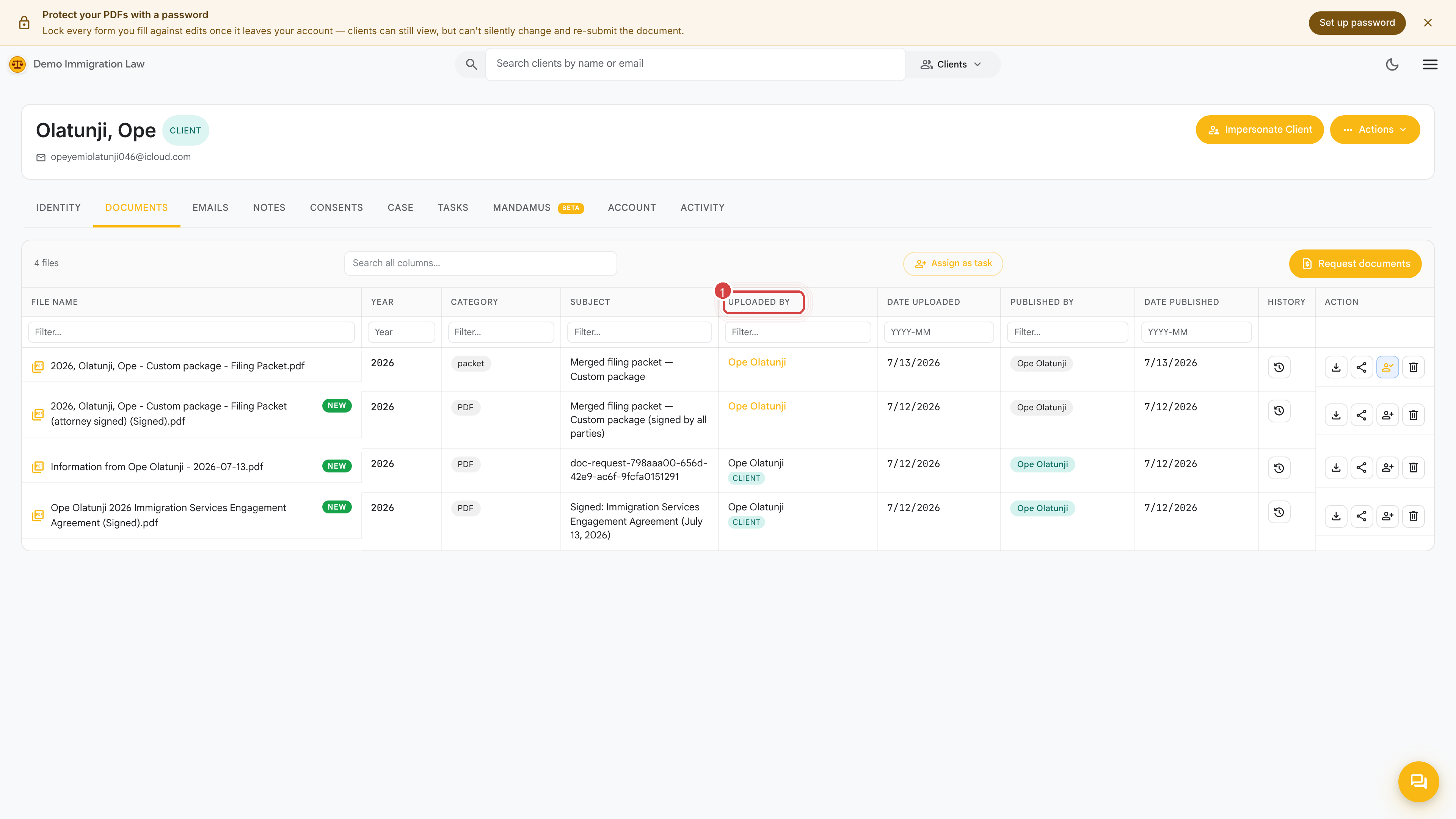Open history for attorney signed Filing Packet
This screenshot has height=819, width=1456.
(x=1279, y=411)
